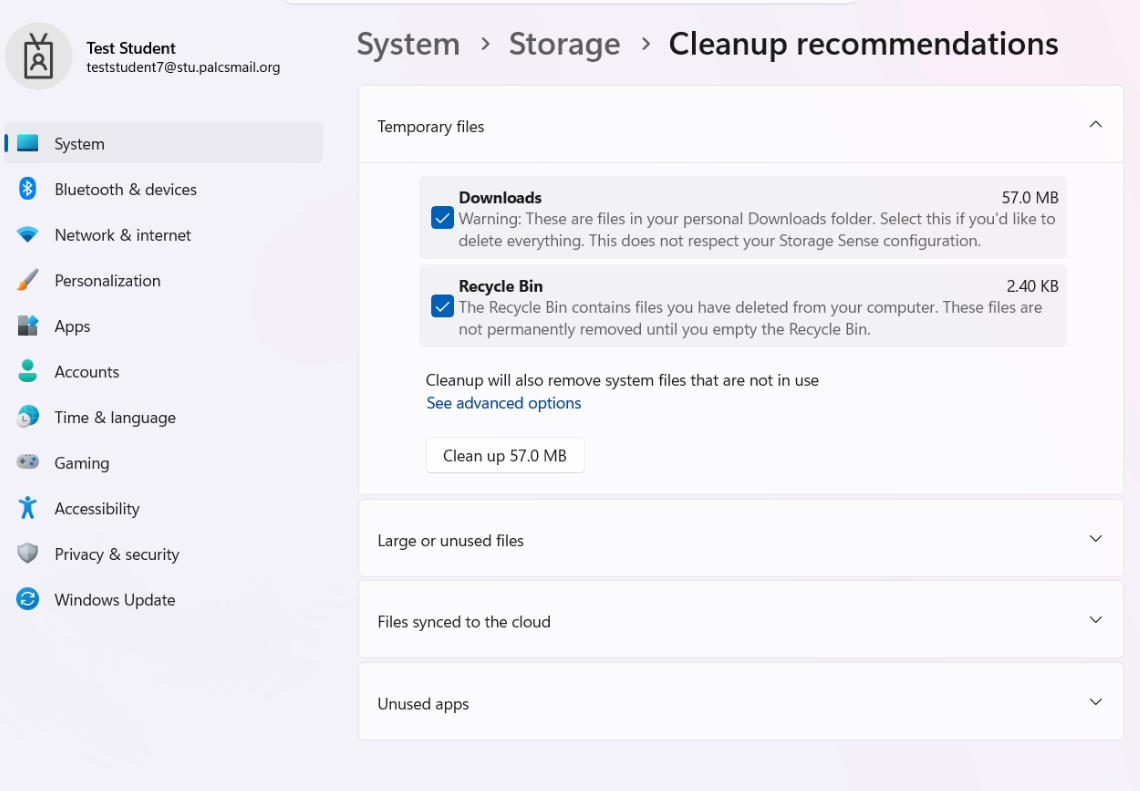Open Accessibility settings
The height and width of the screenshot is (791, 1140).
(164, 508)
